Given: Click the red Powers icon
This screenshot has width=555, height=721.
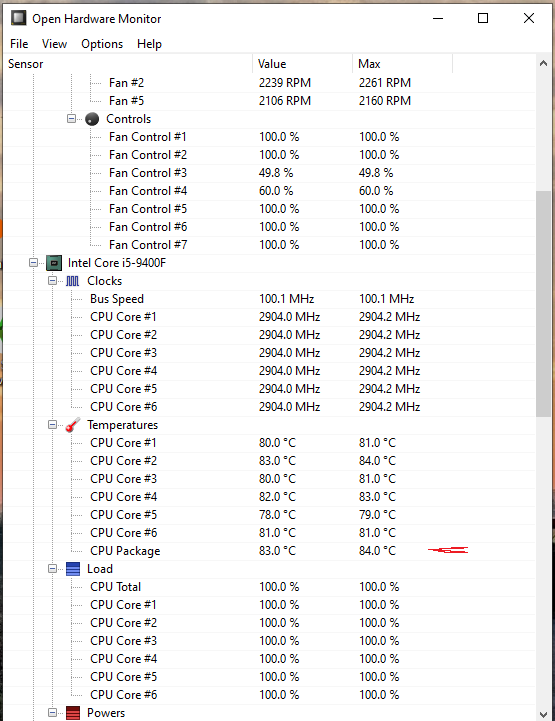Looking at the screenshot, I should 73,713.
